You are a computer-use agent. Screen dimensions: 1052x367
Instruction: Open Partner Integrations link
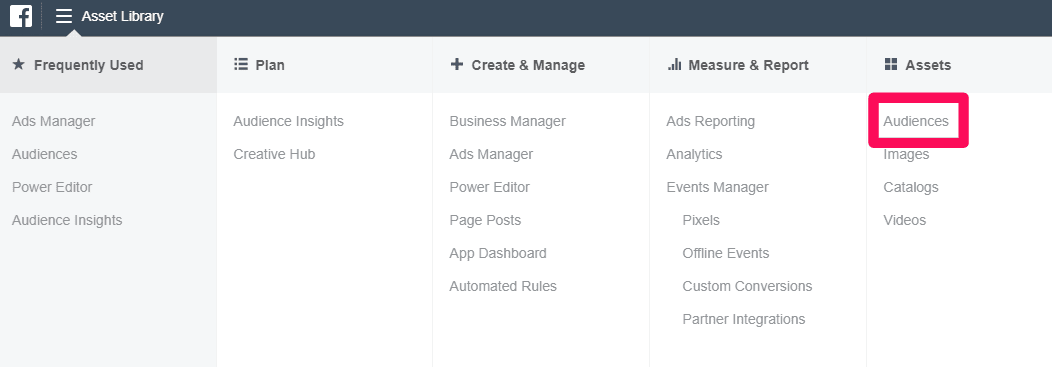743,319
